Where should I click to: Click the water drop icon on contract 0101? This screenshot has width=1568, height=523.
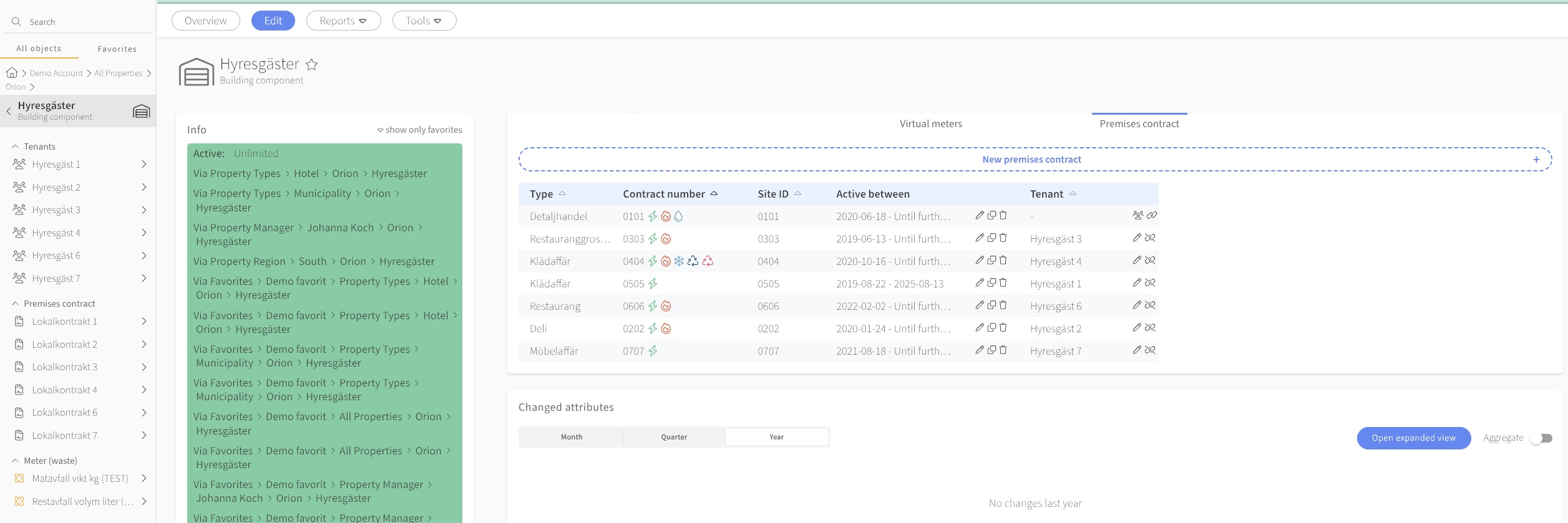tap(679, 216)
